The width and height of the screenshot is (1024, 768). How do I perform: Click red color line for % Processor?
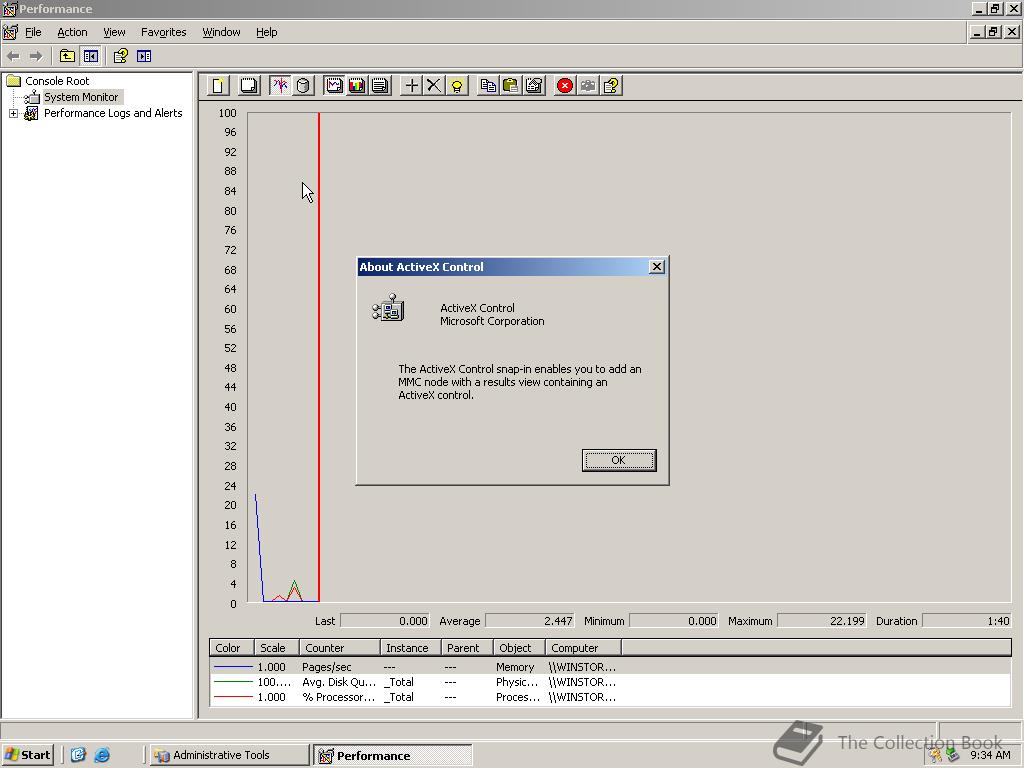[233, 697]
